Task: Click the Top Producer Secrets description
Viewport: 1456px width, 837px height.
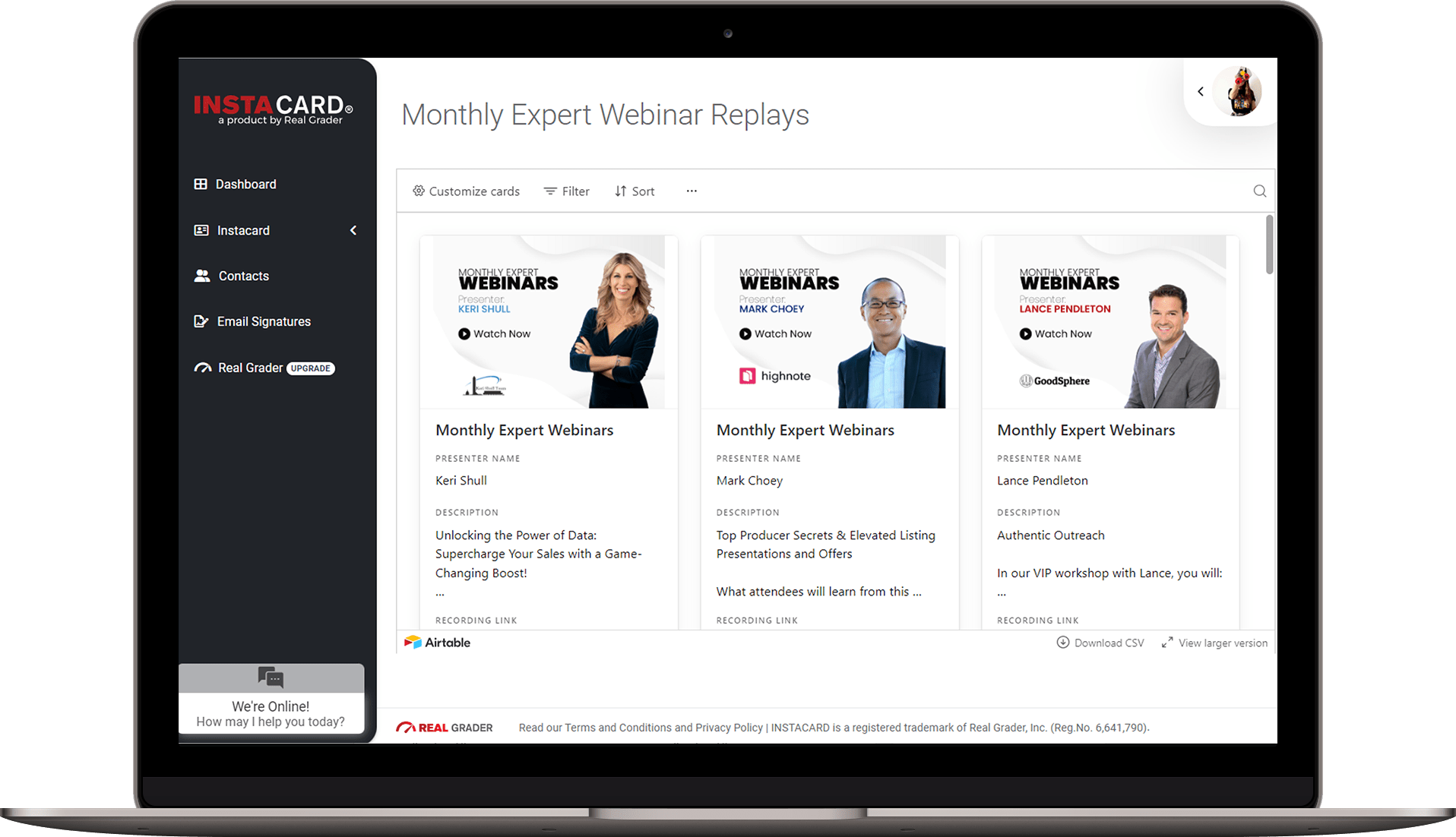Action: click(x=826, y=545)
